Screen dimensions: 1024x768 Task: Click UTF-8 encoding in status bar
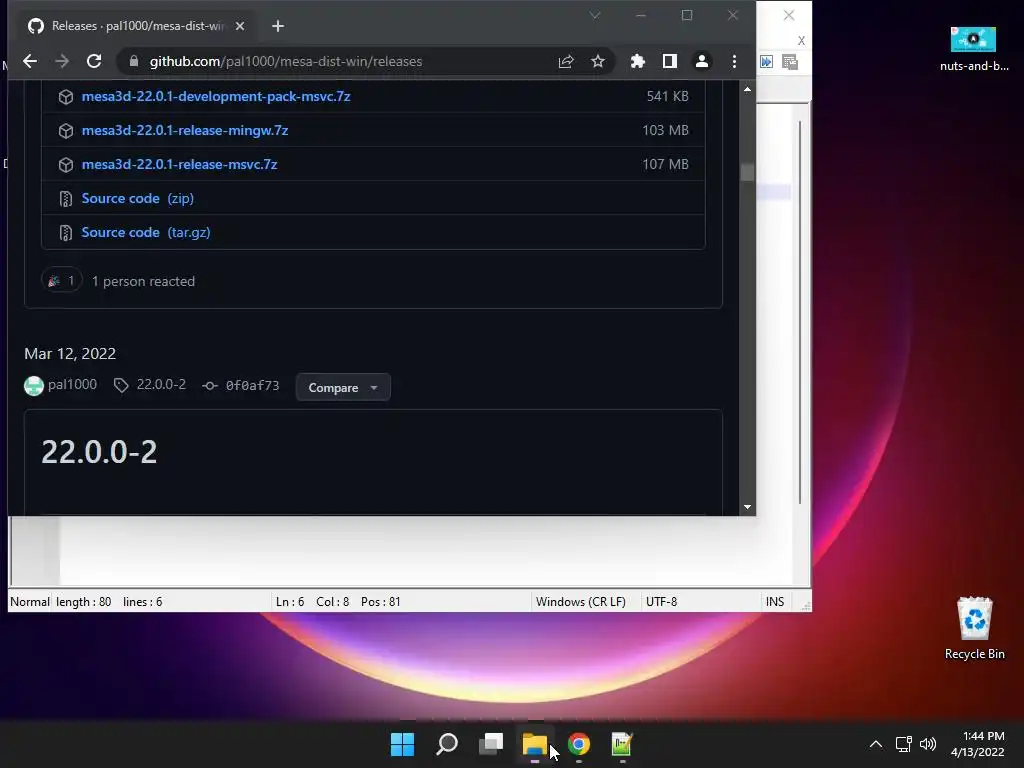point(662,601)
